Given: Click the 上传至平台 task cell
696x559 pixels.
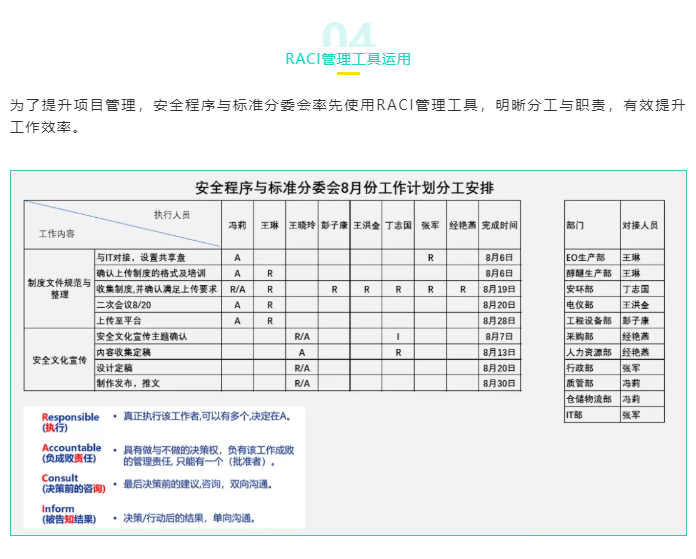Looking at the screenshot, I should click(x=120, y=320).
